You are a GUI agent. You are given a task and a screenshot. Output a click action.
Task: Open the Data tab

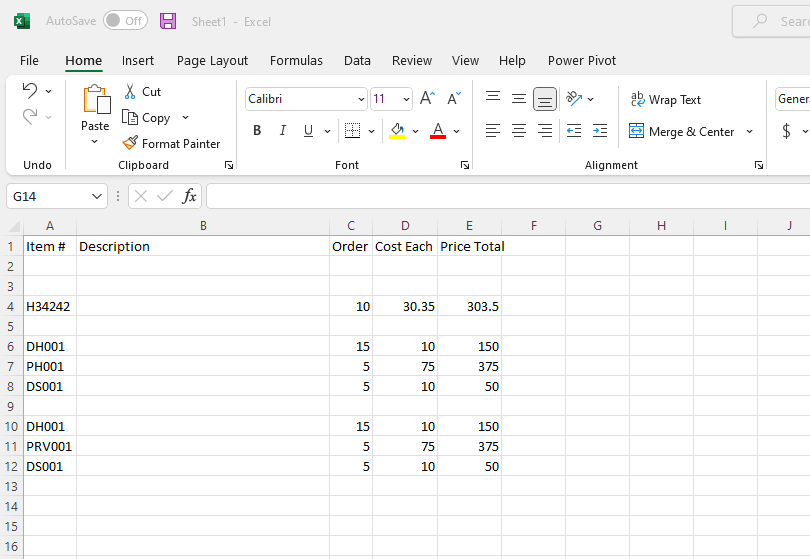357,60
